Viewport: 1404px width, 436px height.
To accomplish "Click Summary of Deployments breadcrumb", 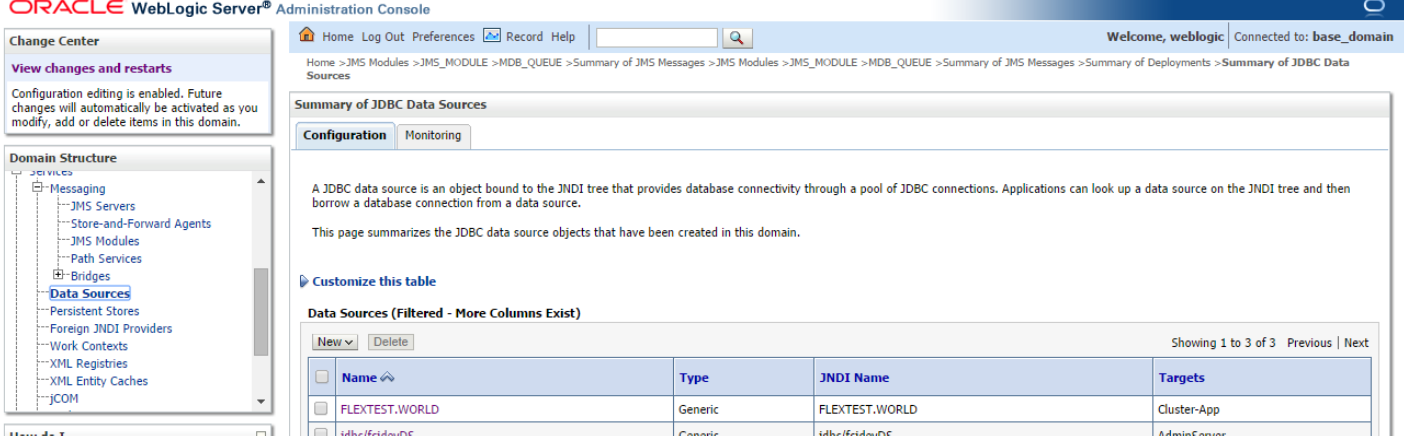I will point(1149,62).
